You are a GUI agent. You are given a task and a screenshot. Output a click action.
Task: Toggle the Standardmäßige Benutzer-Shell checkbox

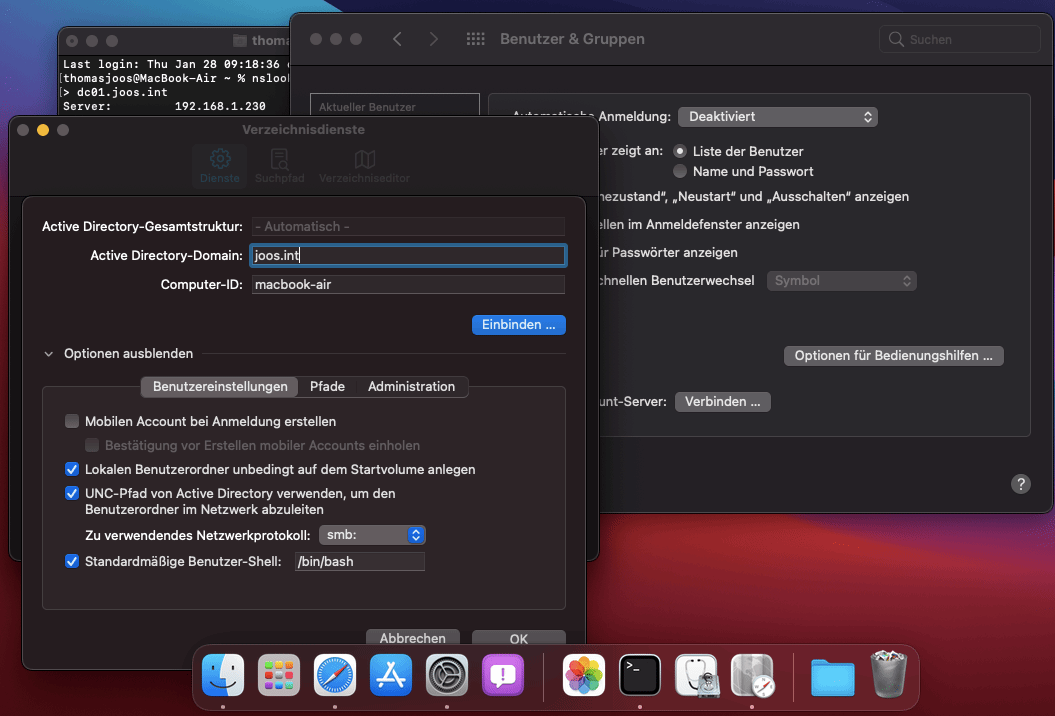coord(72,561)
